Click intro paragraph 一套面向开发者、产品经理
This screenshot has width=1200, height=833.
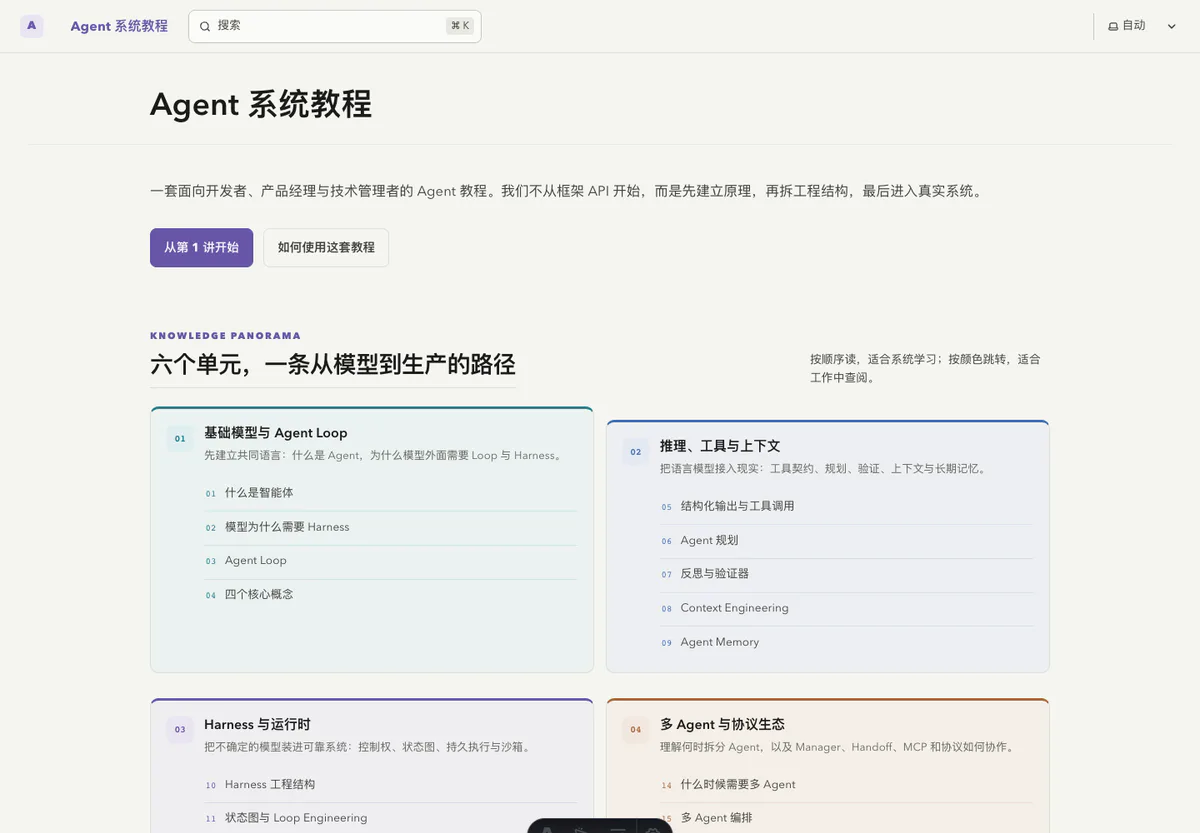[566, 191]
